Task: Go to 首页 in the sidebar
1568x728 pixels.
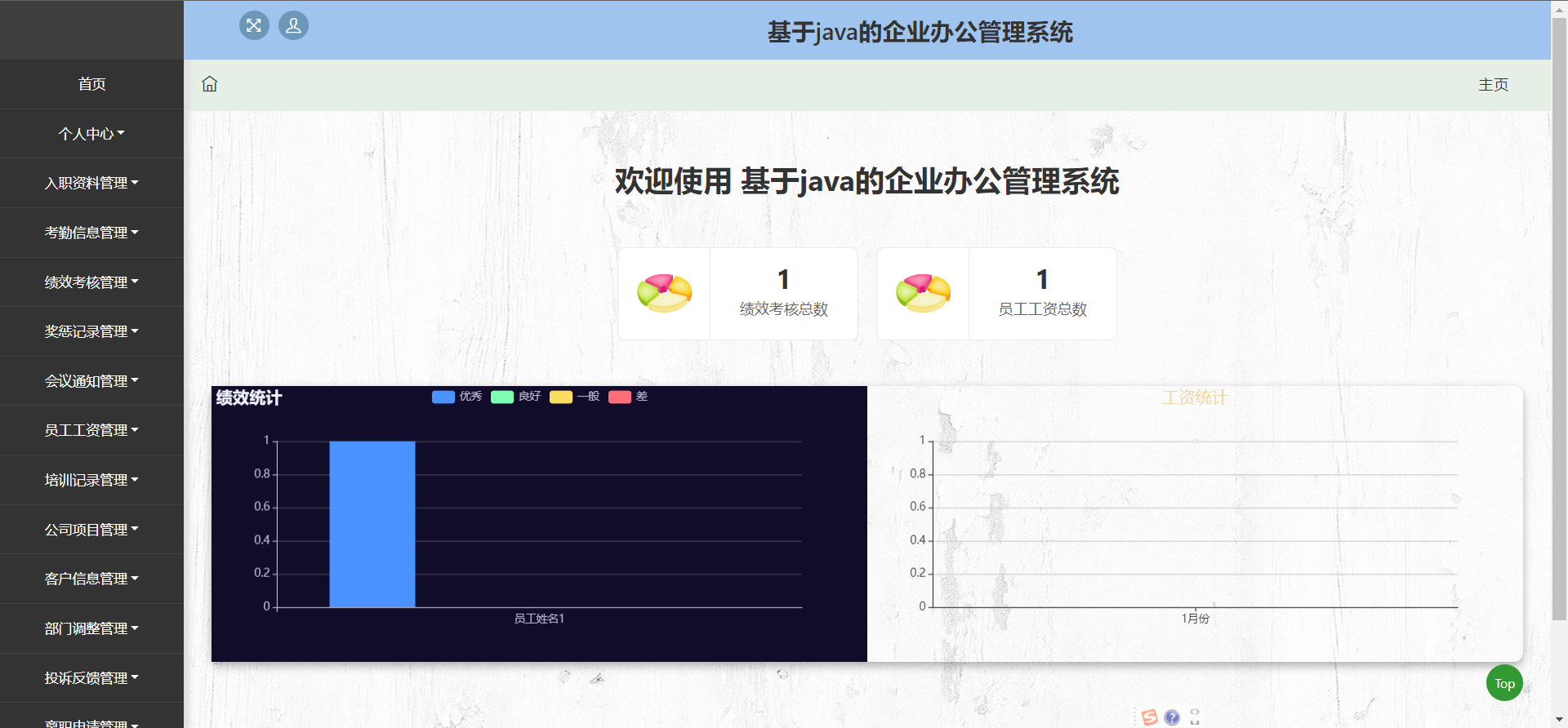Action: click(x=91, y=84)
